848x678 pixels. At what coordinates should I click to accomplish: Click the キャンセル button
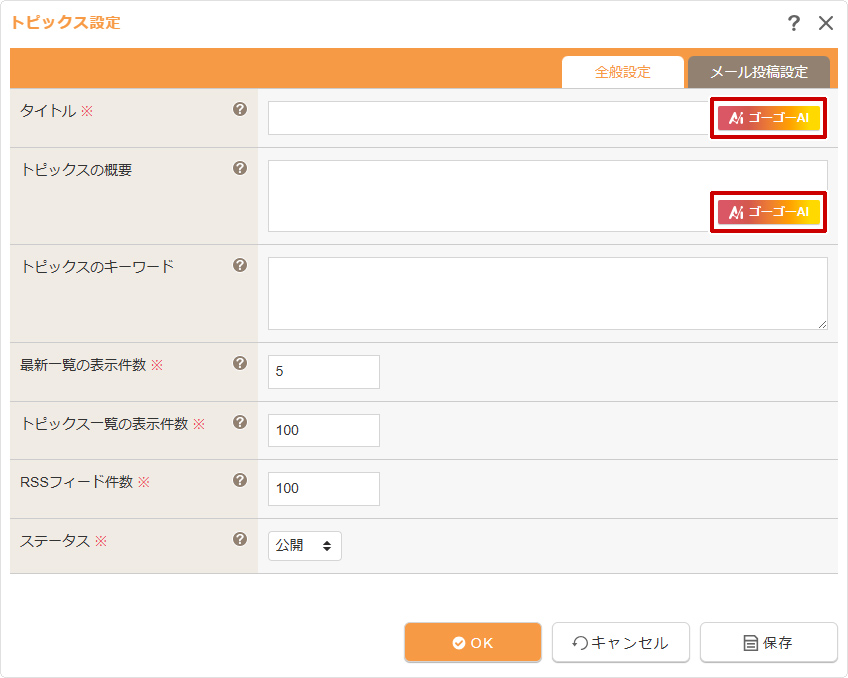(x=620, y=643)
